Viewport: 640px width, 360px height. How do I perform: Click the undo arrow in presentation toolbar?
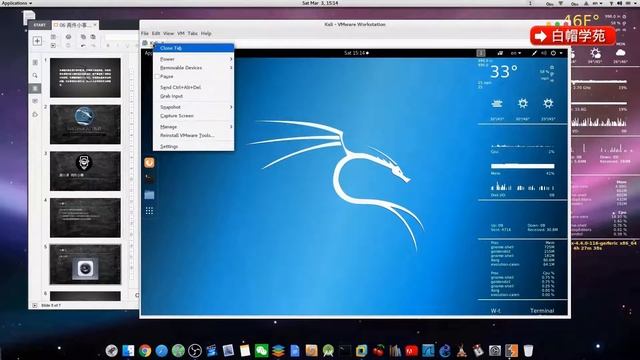pos(83,46)
